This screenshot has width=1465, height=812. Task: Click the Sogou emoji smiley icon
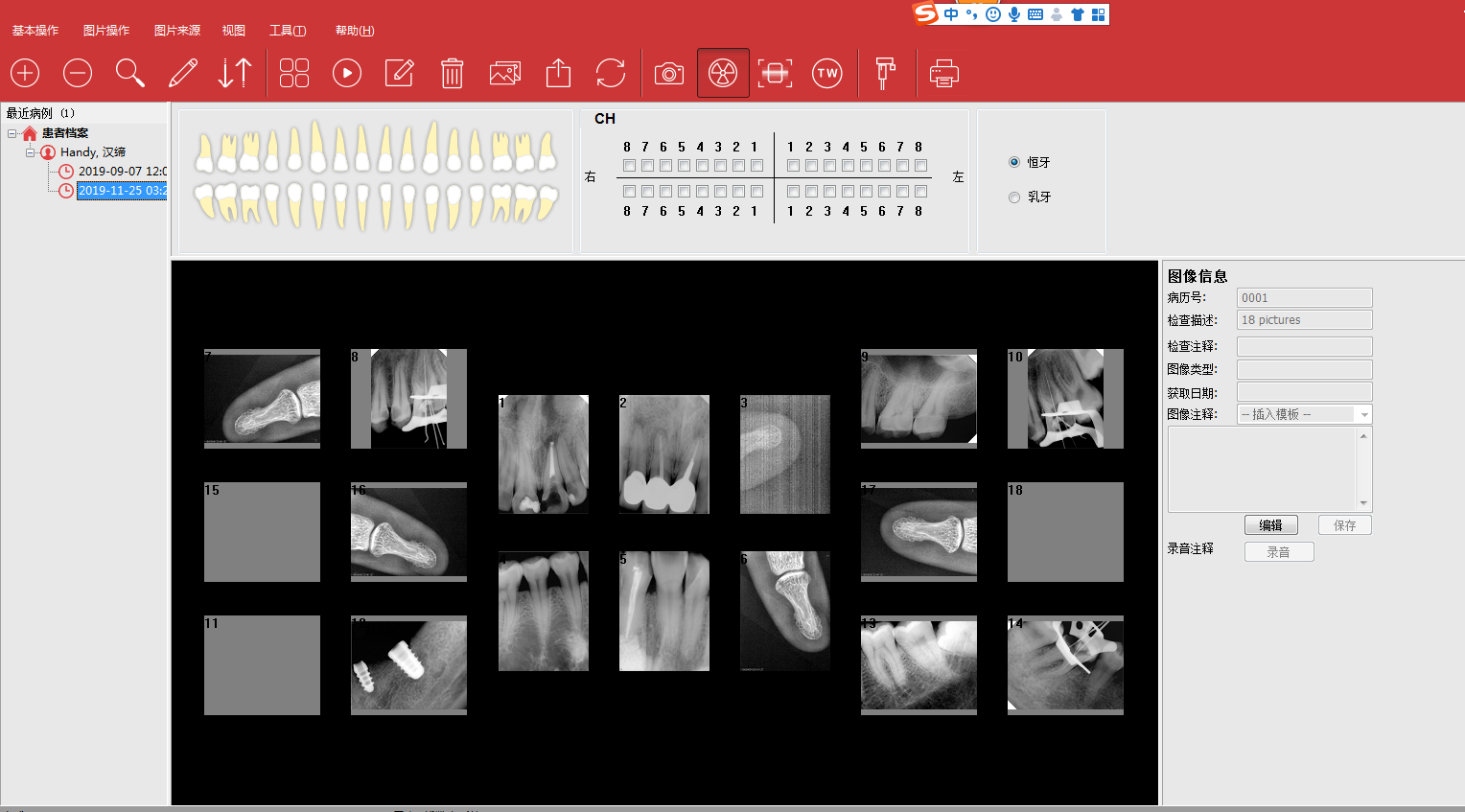(x=993, y=14)
